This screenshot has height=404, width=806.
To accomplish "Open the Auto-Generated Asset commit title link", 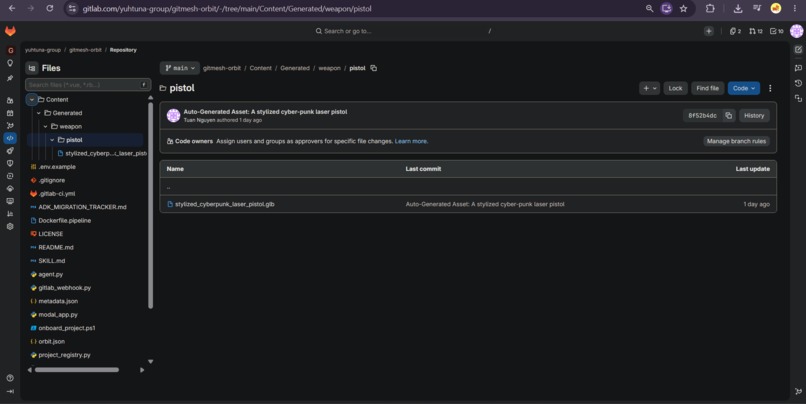I will tap(265, 112).
